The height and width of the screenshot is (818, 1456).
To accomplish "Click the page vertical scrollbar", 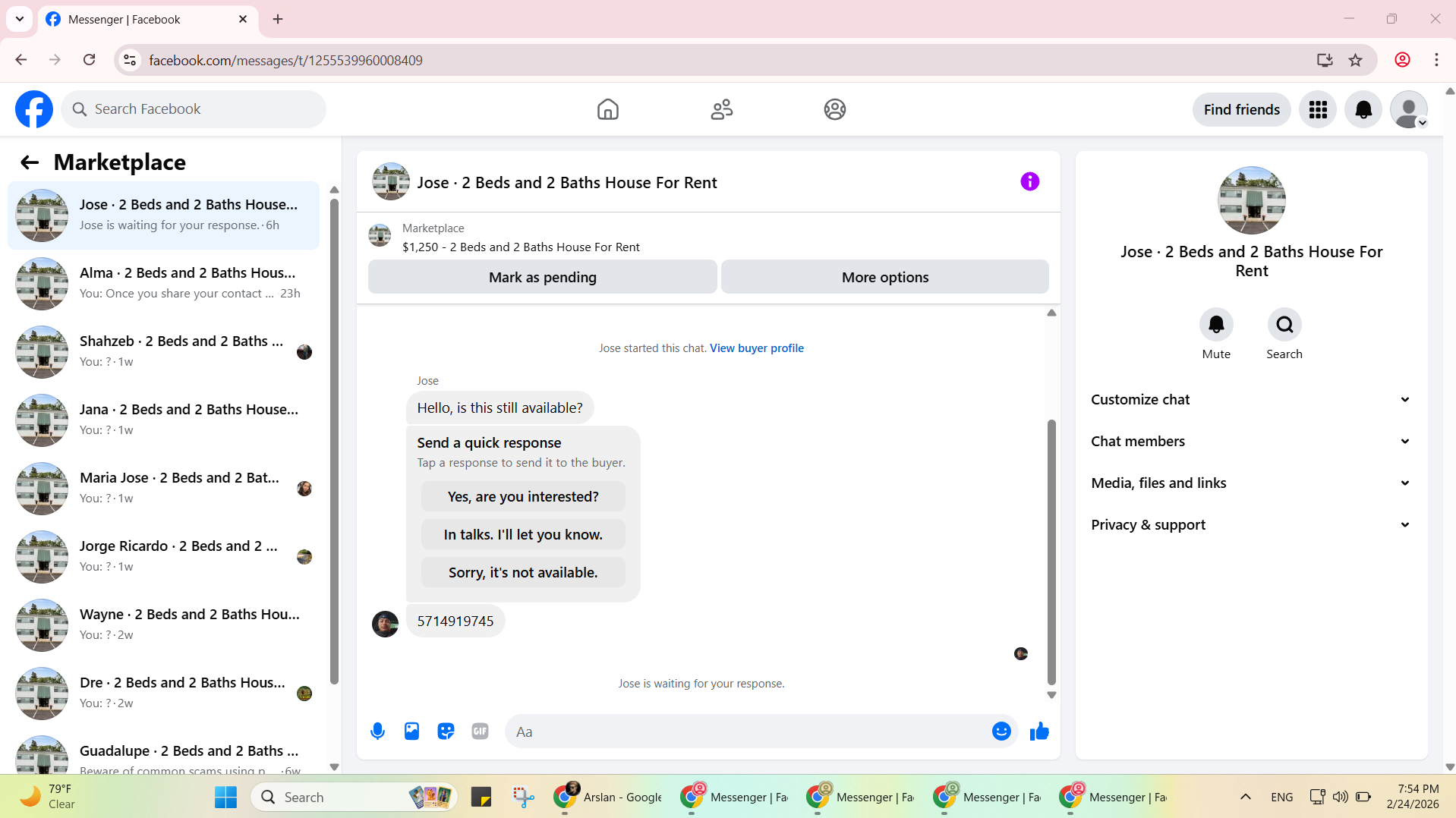I will click(1449, 429).
